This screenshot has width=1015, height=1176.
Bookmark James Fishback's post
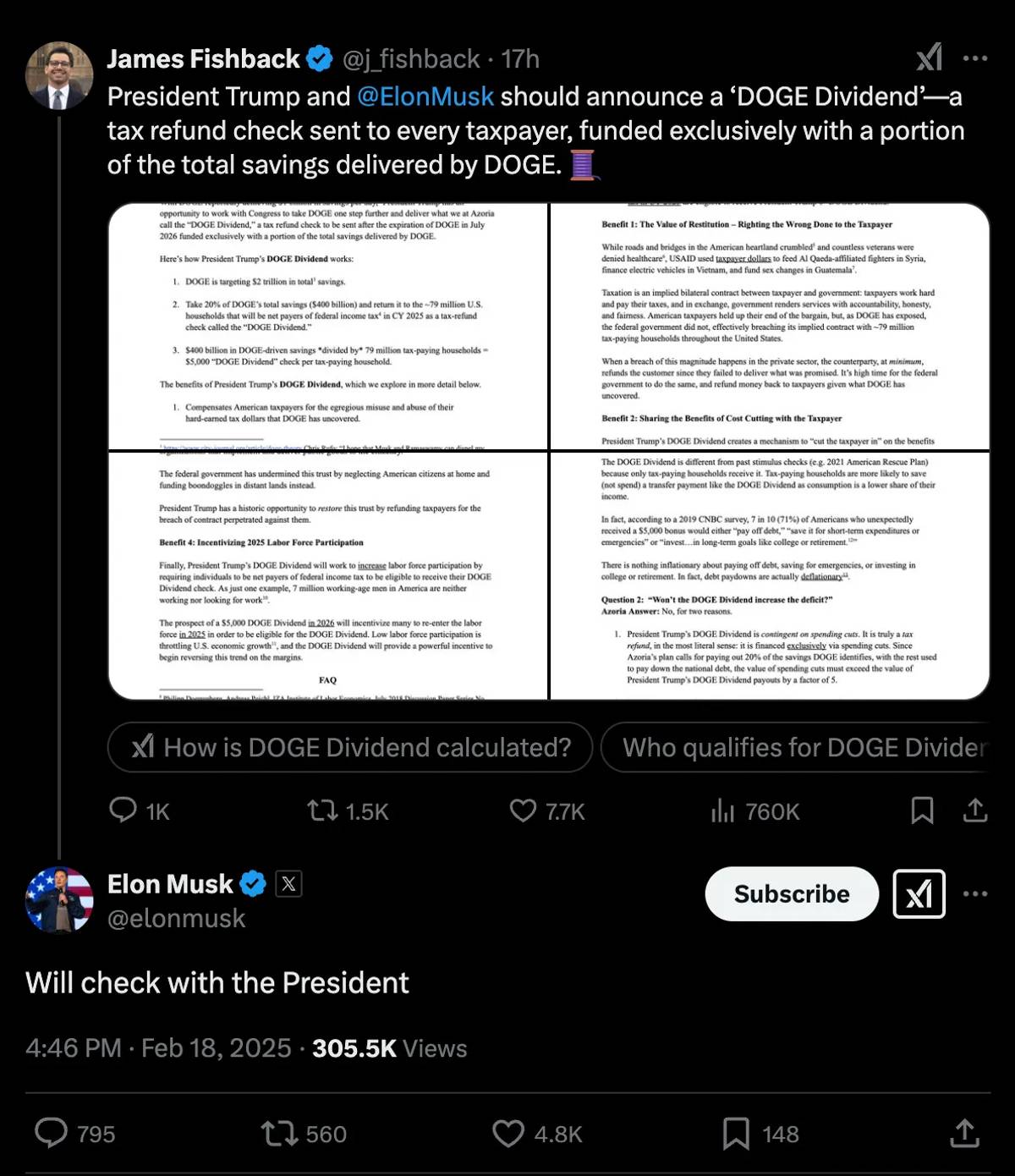pyautogui.click(x=922, y=811)
